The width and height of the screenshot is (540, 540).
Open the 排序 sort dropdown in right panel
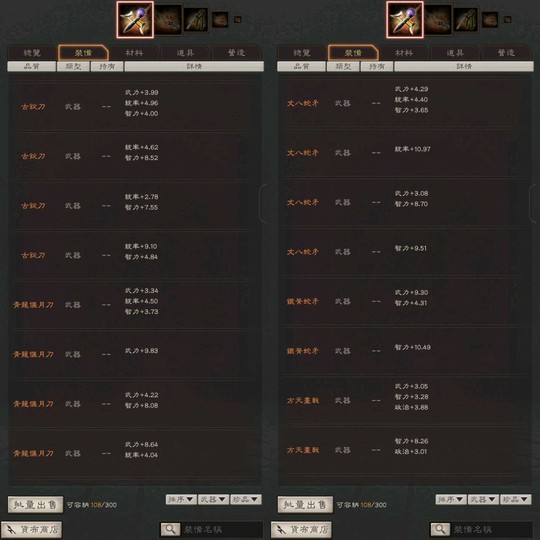(x=451, y=499)
